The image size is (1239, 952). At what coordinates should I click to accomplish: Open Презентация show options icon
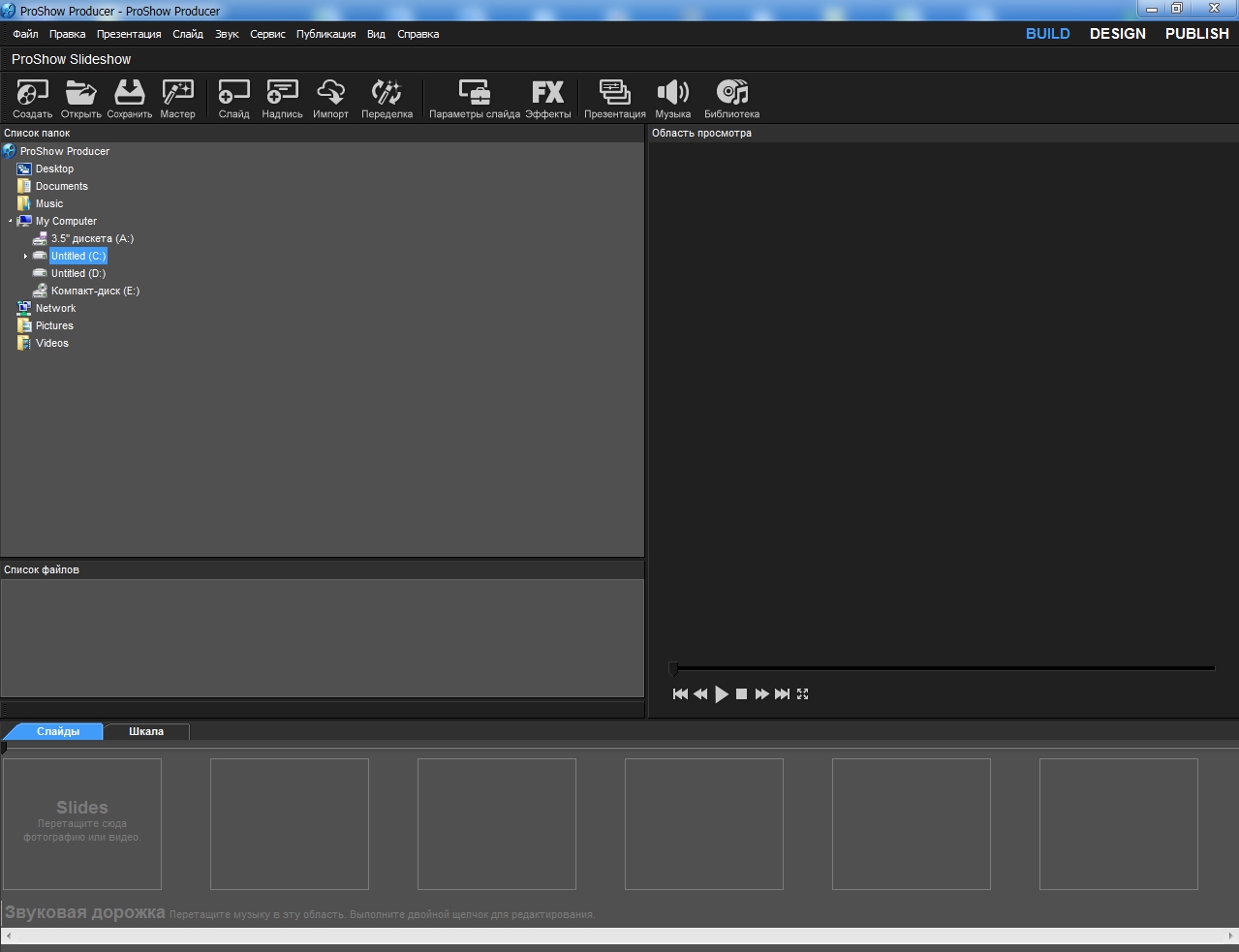click(614, 99)
